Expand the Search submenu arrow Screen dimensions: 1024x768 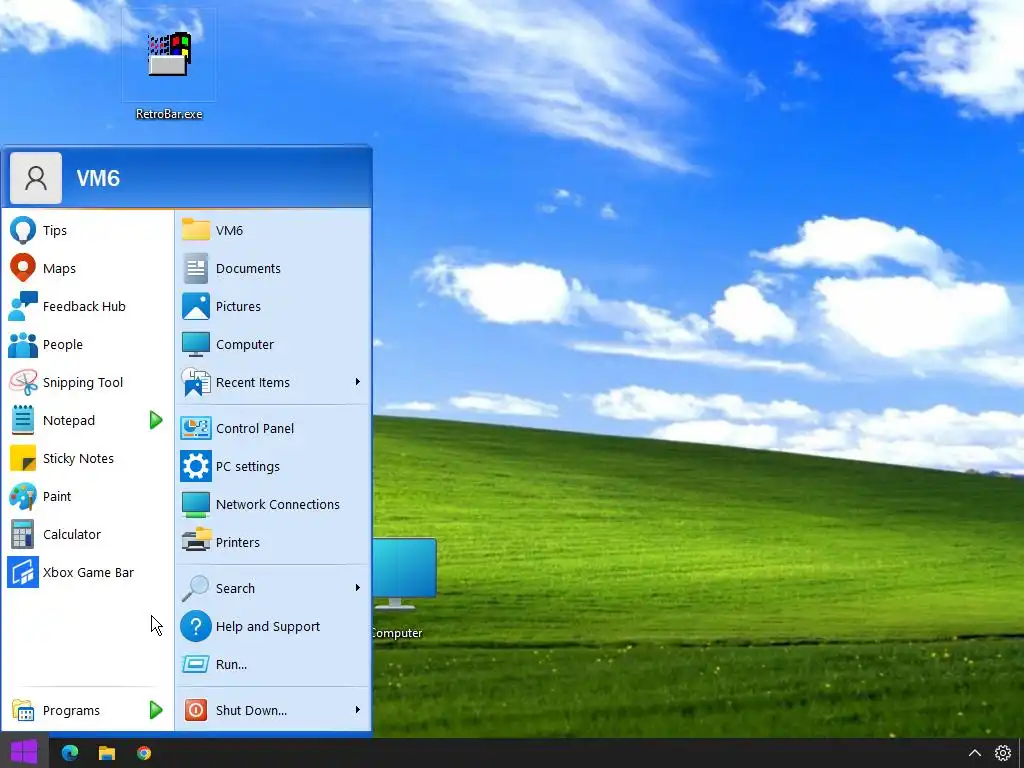pyautogui.click(x=357, y=588)
